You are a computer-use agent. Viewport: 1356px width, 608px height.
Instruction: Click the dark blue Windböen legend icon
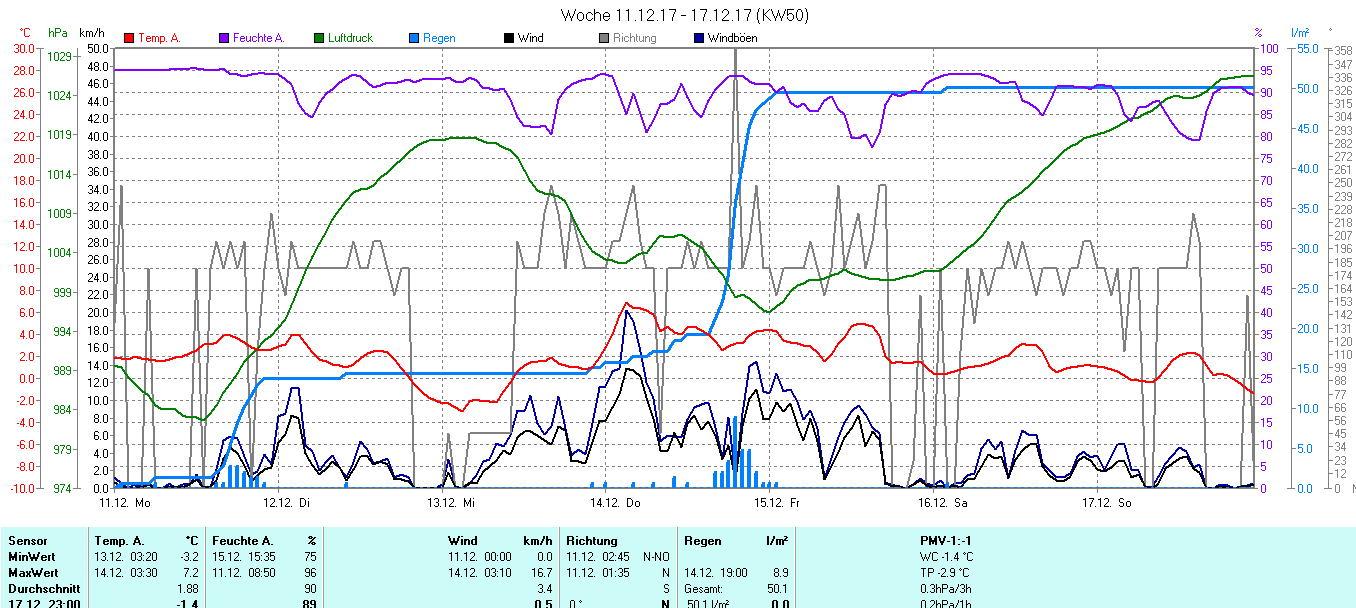699,39
